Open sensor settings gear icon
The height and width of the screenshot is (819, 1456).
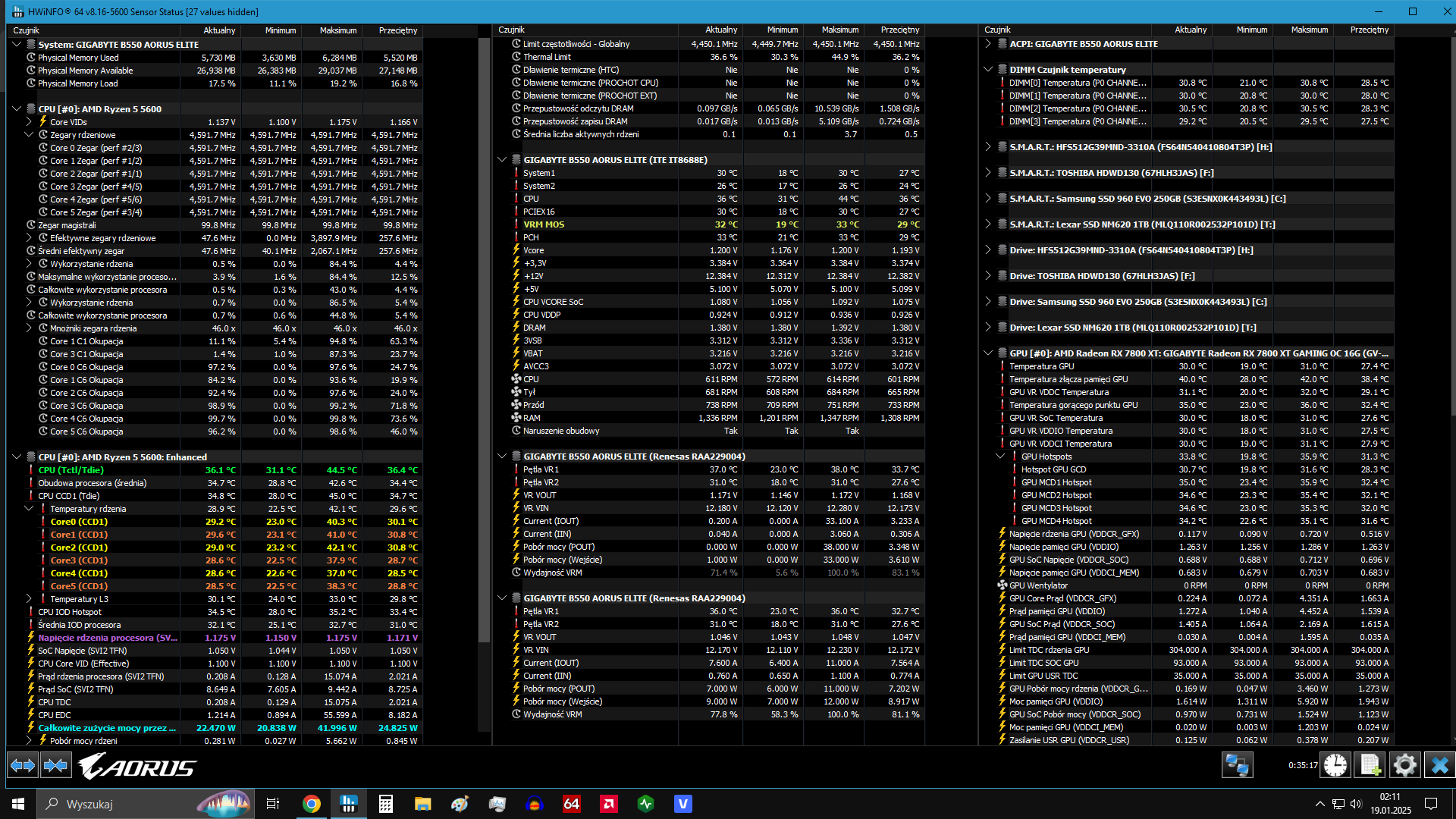click(1404, 765)
